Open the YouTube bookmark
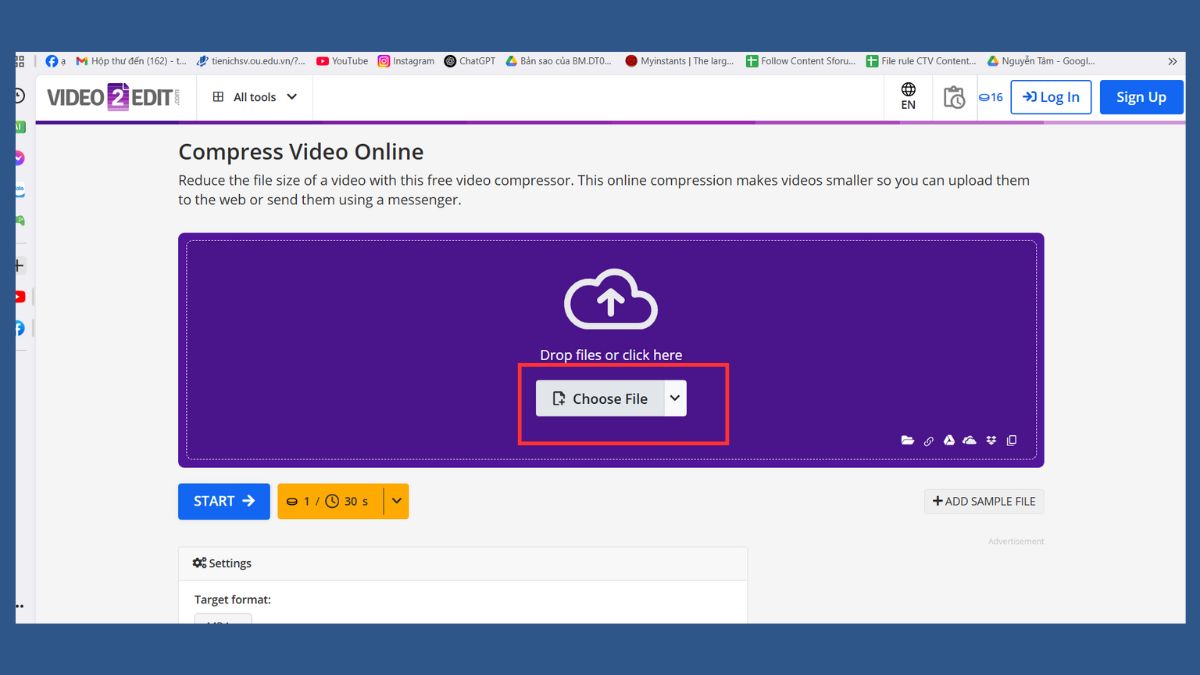 coord(342,61)
